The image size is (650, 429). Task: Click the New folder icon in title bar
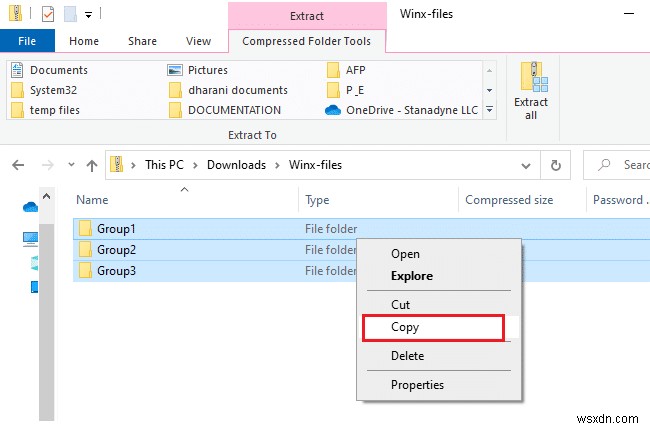coord(69,15)
